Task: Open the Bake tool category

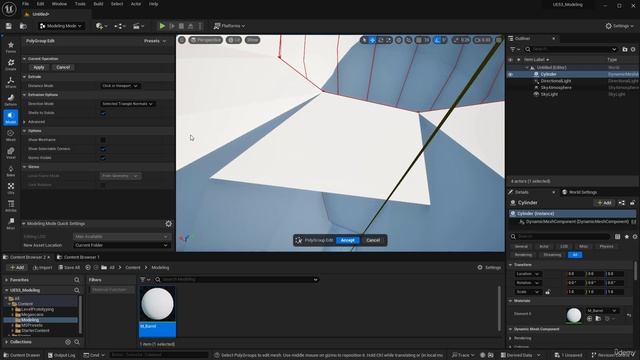Action: (11, 171)
